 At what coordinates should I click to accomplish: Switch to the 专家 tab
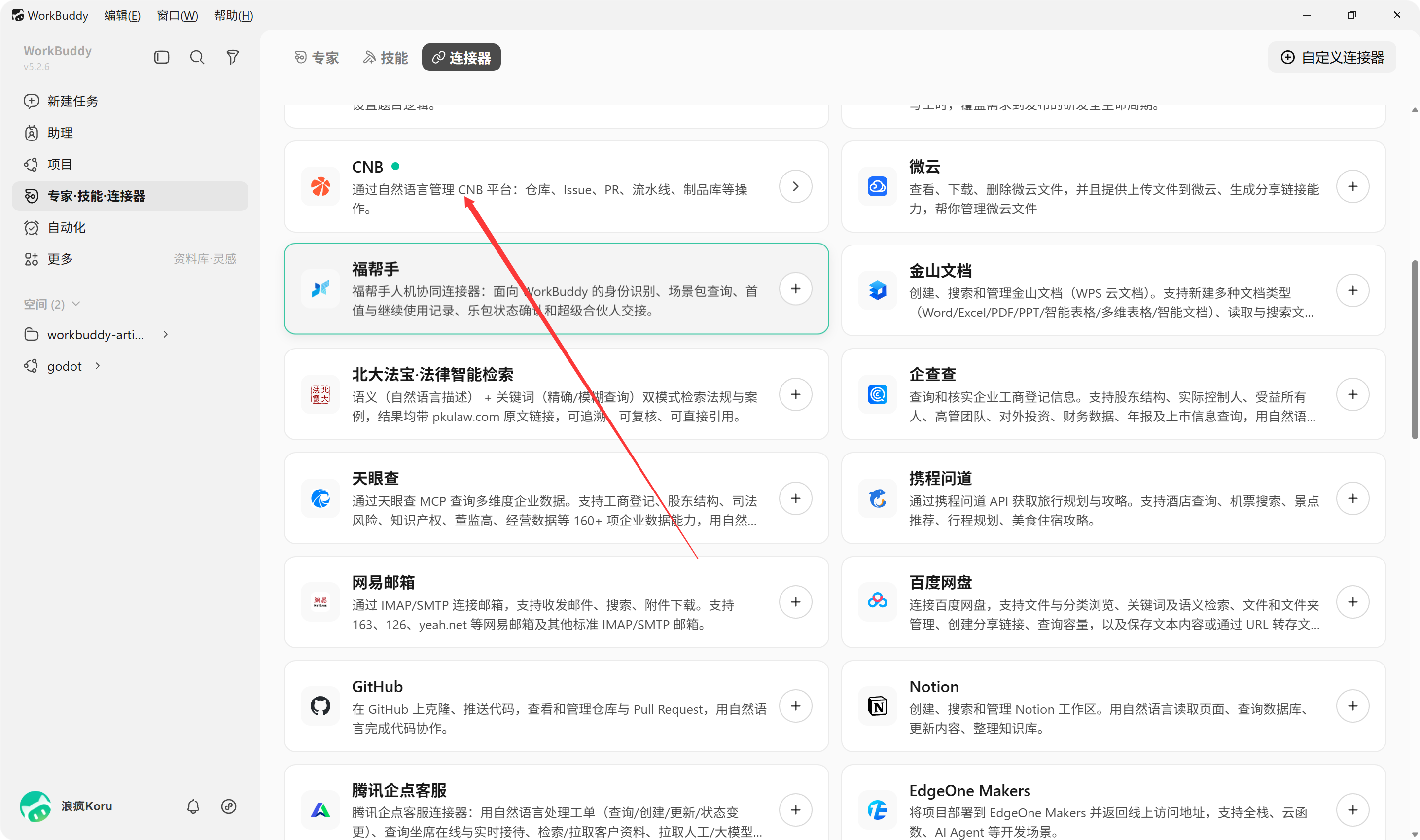pos(317,57)
